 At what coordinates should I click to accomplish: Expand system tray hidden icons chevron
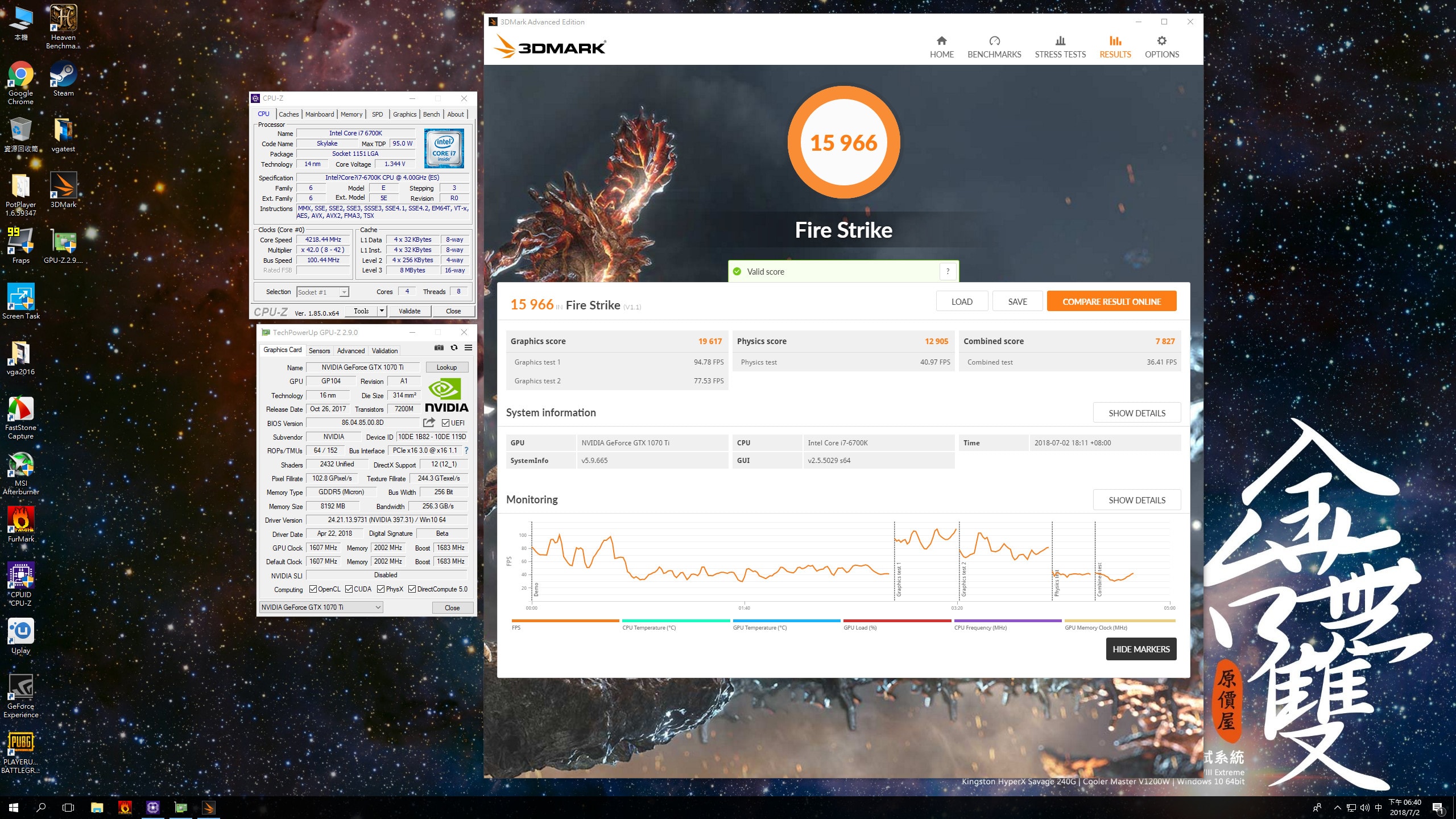(x=1338, y=808)
